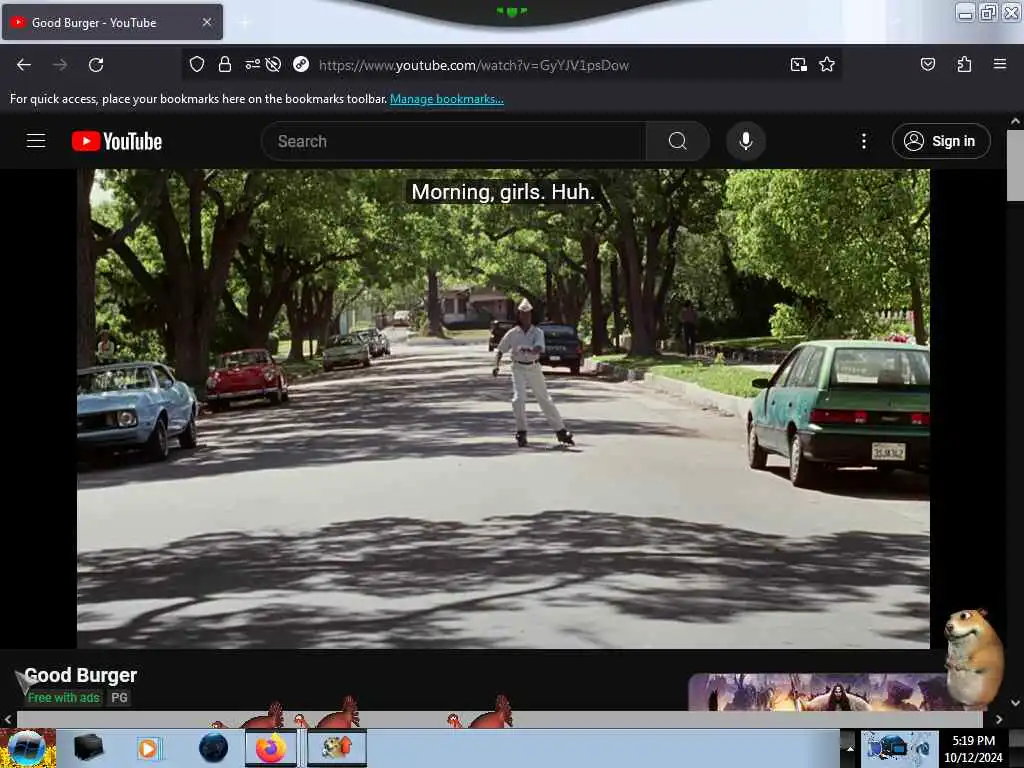Switch to Firefox in the taskbar

point(271,748)
